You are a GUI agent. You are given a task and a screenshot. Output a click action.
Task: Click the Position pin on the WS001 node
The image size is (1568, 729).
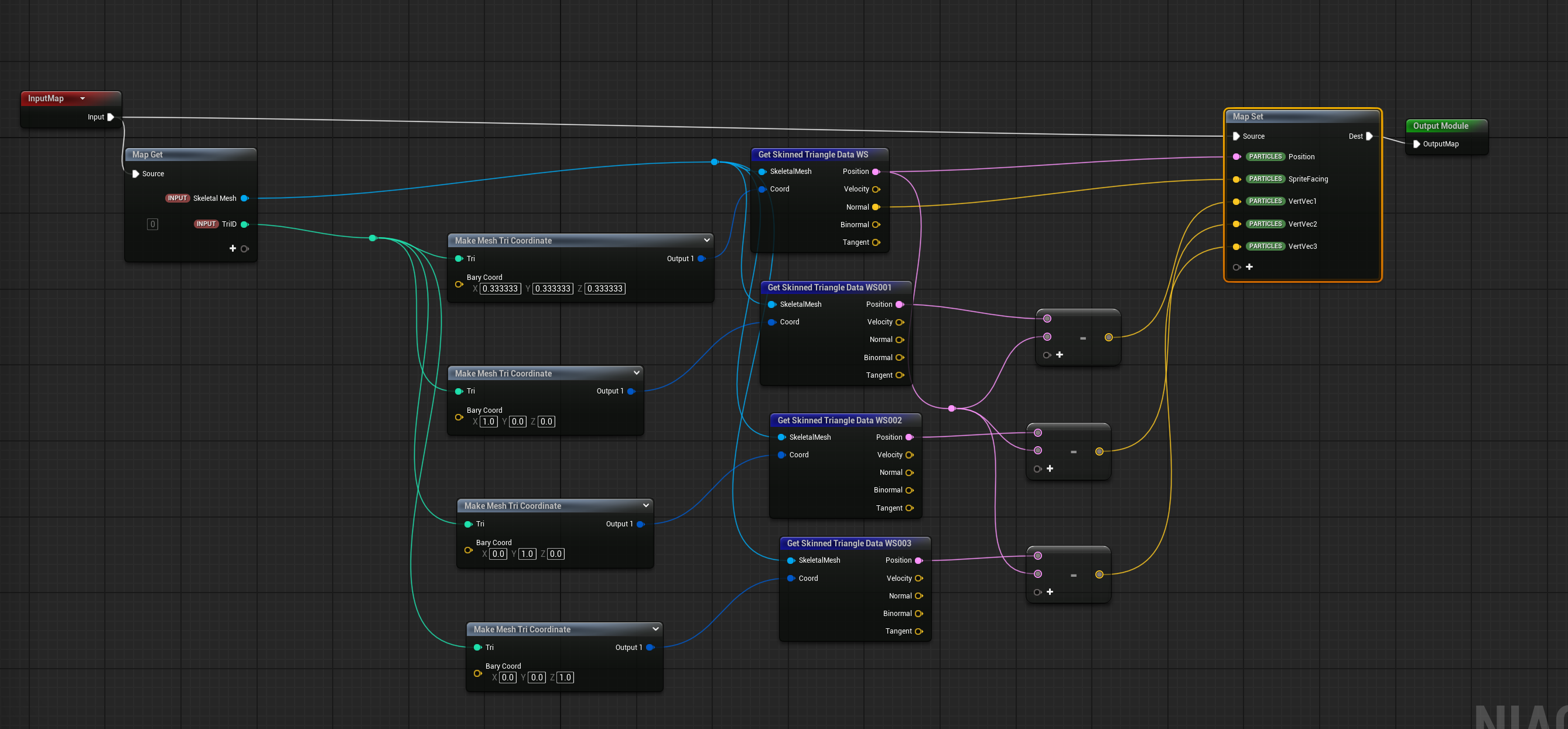900,304
